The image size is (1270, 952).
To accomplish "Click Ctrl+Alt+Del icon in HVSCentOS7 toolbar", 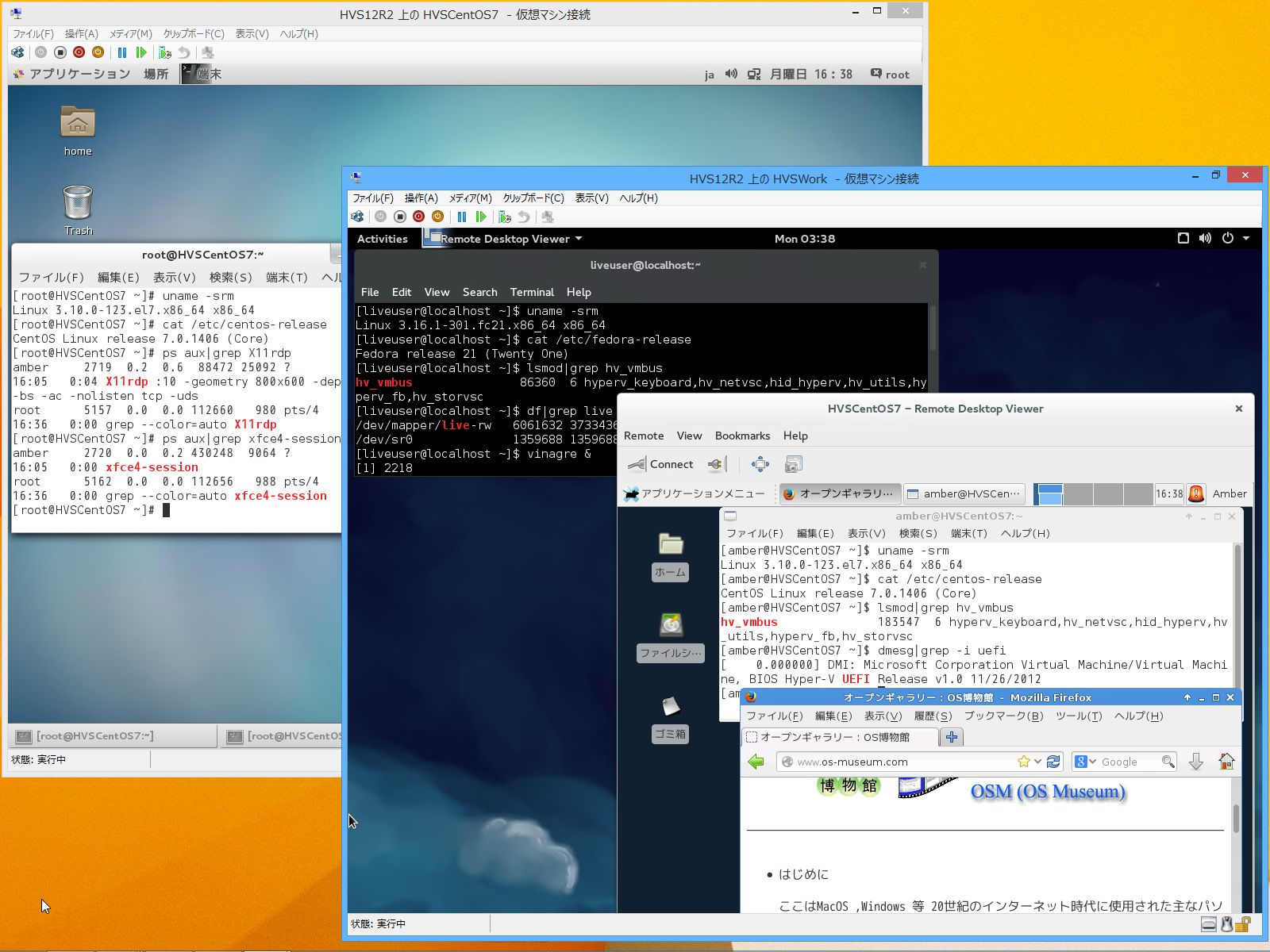I will click(17, 52).
